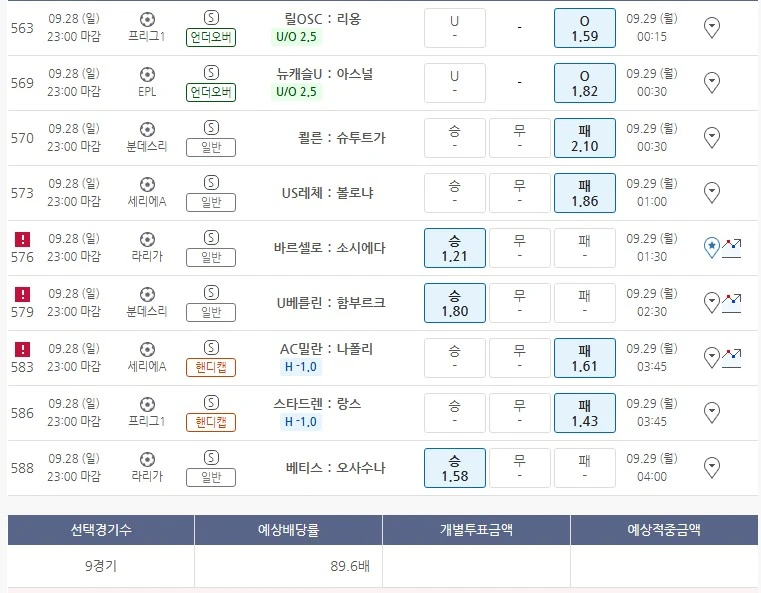The image size is (761, 593).
Task: Unselect the 패 1.86 pick for US레체
Action: pos(584,193)
